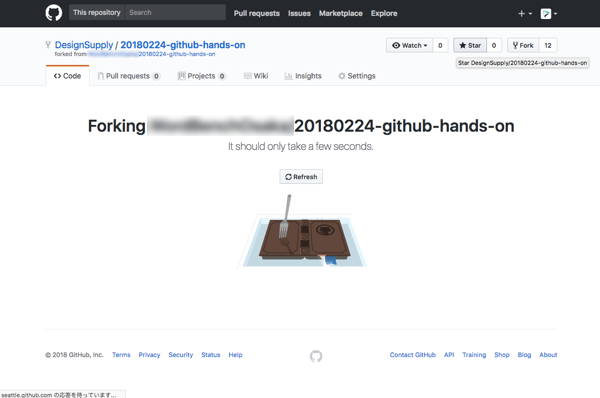The height and width of the screenshot is (398, 600).
Task: Open the 20180224-github-hands-on repository title link
Action: click(183, 45)
